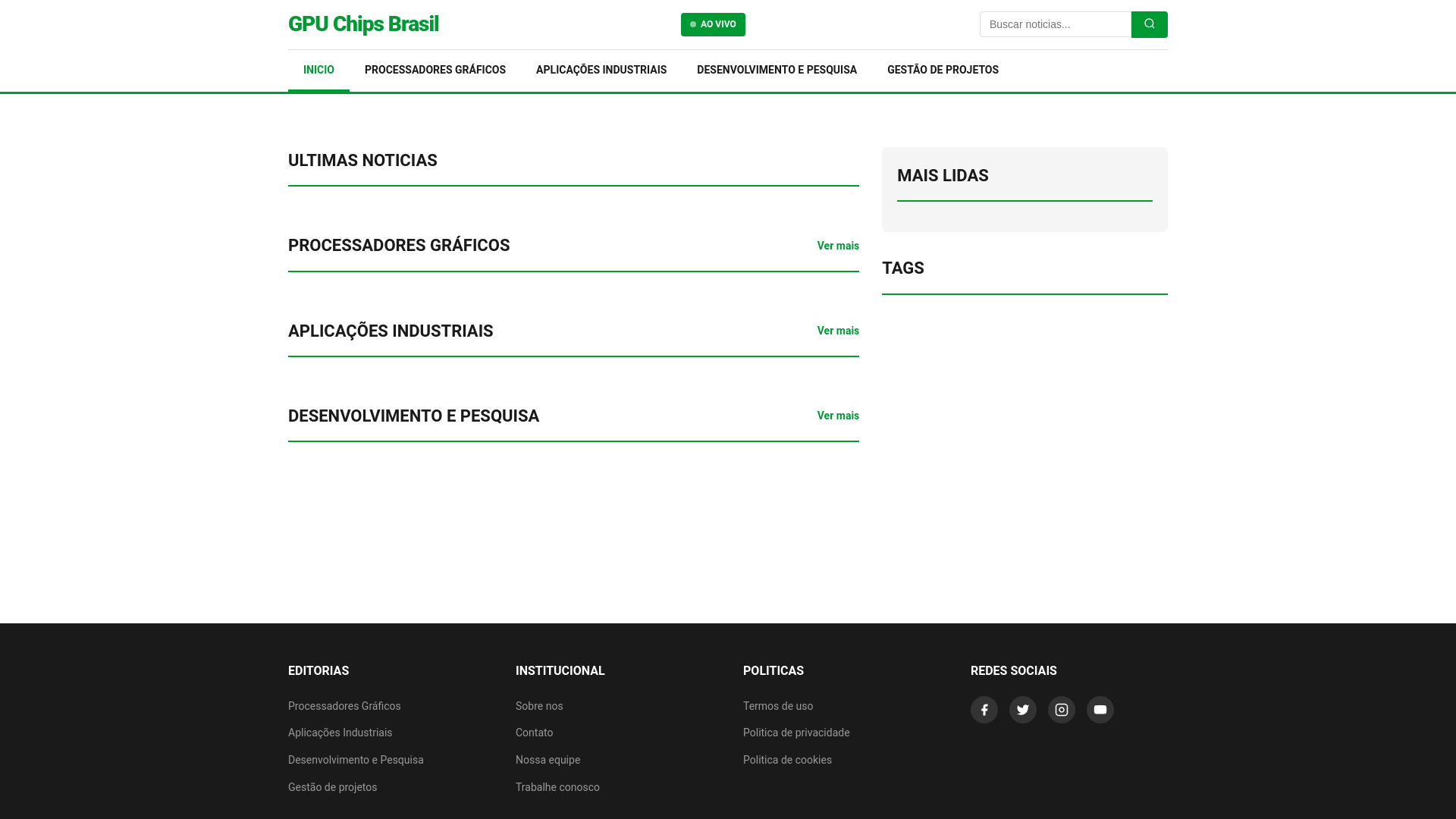This screenshot has width=1456, height=819.
Task: Open the Politica de privacidade link
Action: (x=796, y=733)
